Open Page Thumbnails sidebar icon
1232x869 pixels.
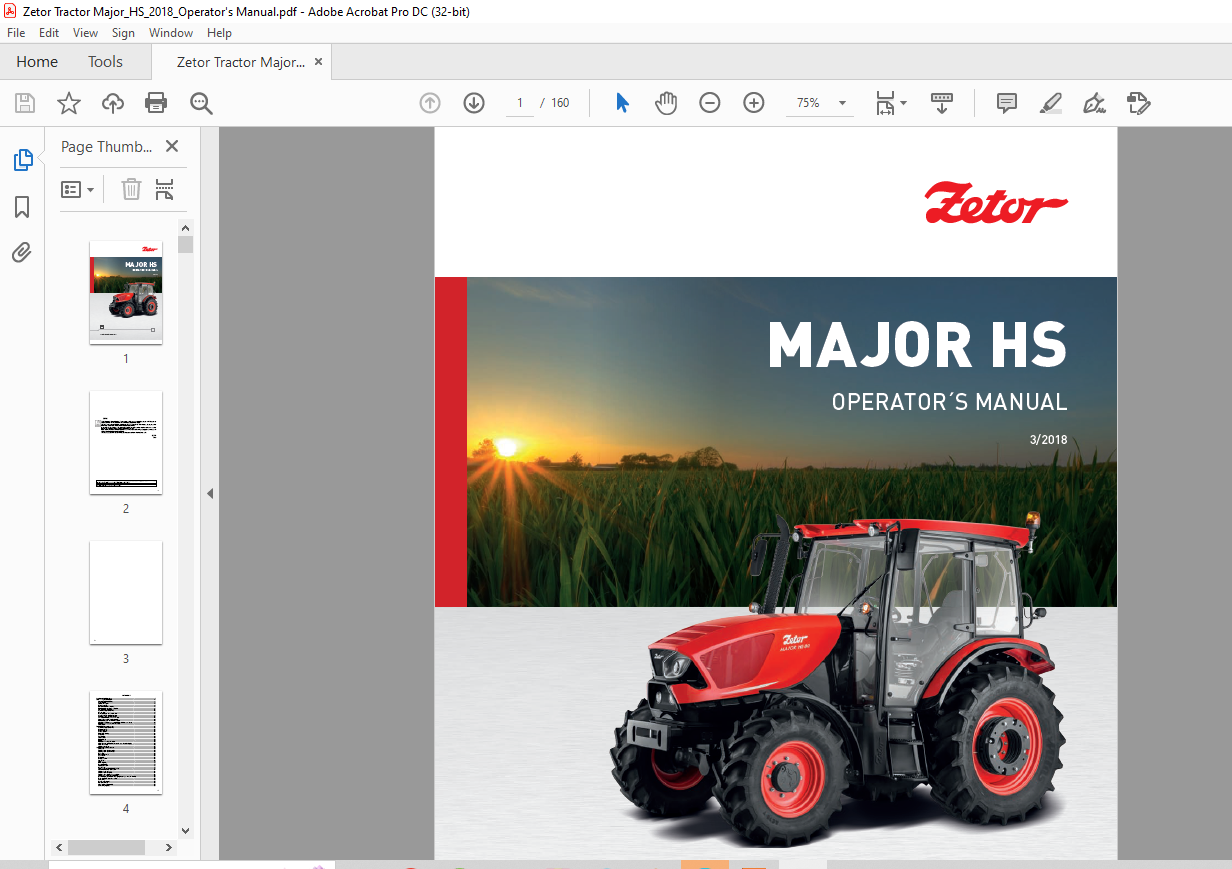22,160
